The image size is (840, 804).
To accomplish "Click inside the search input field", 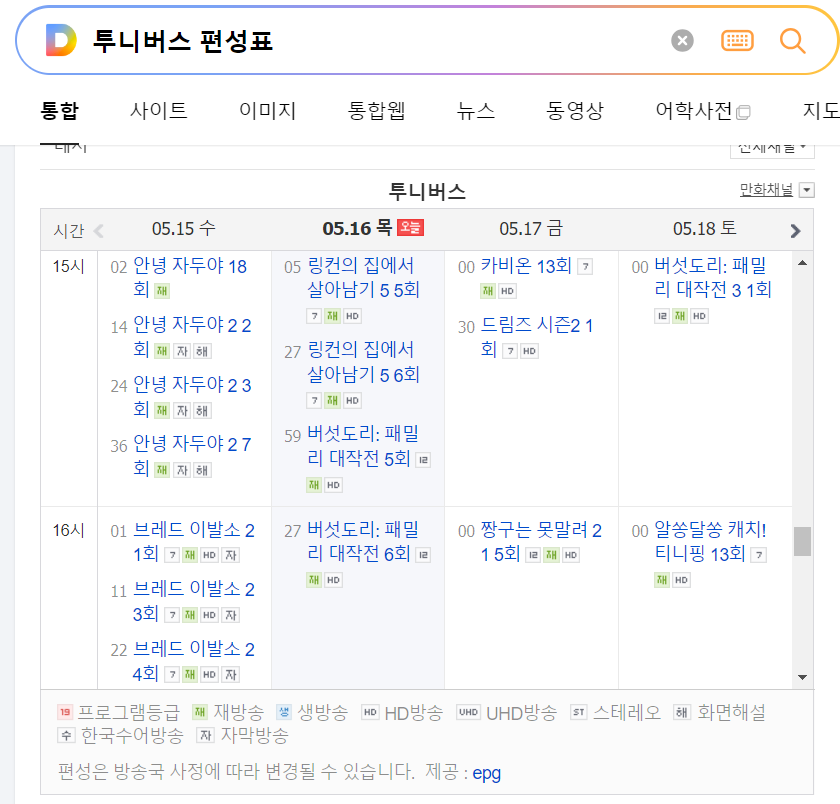I will [x=300, y=40].
